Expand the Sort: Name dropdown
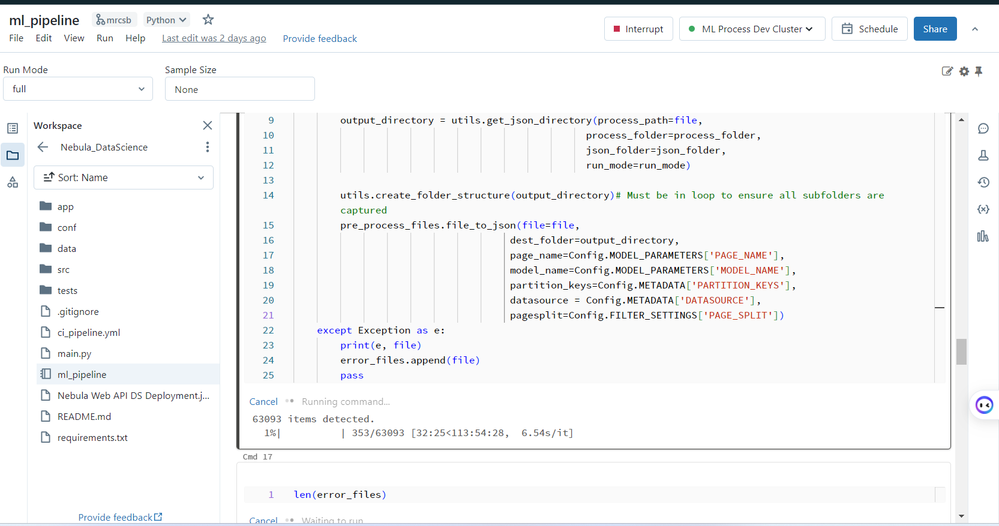This screenshot has width=999, height=526. pos(124,178)
